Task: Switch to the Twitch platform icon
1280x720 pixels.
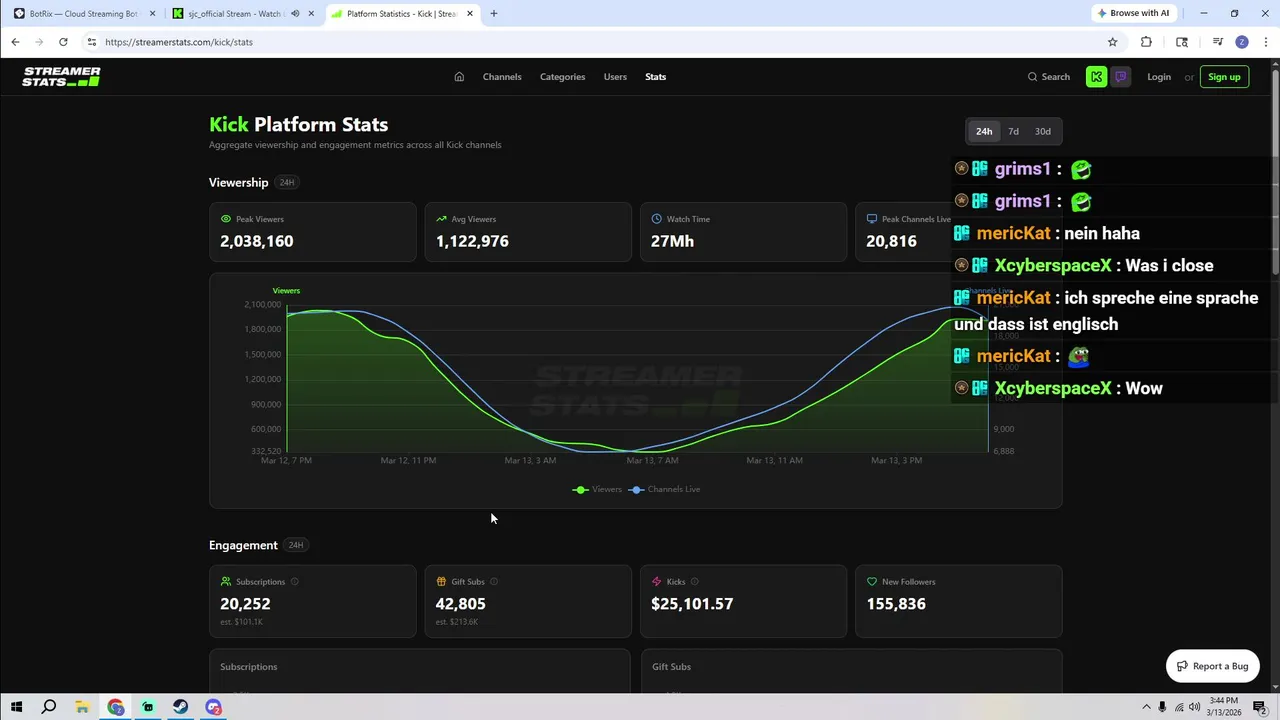Action: pyautogui.click(x=1121, y=77)
